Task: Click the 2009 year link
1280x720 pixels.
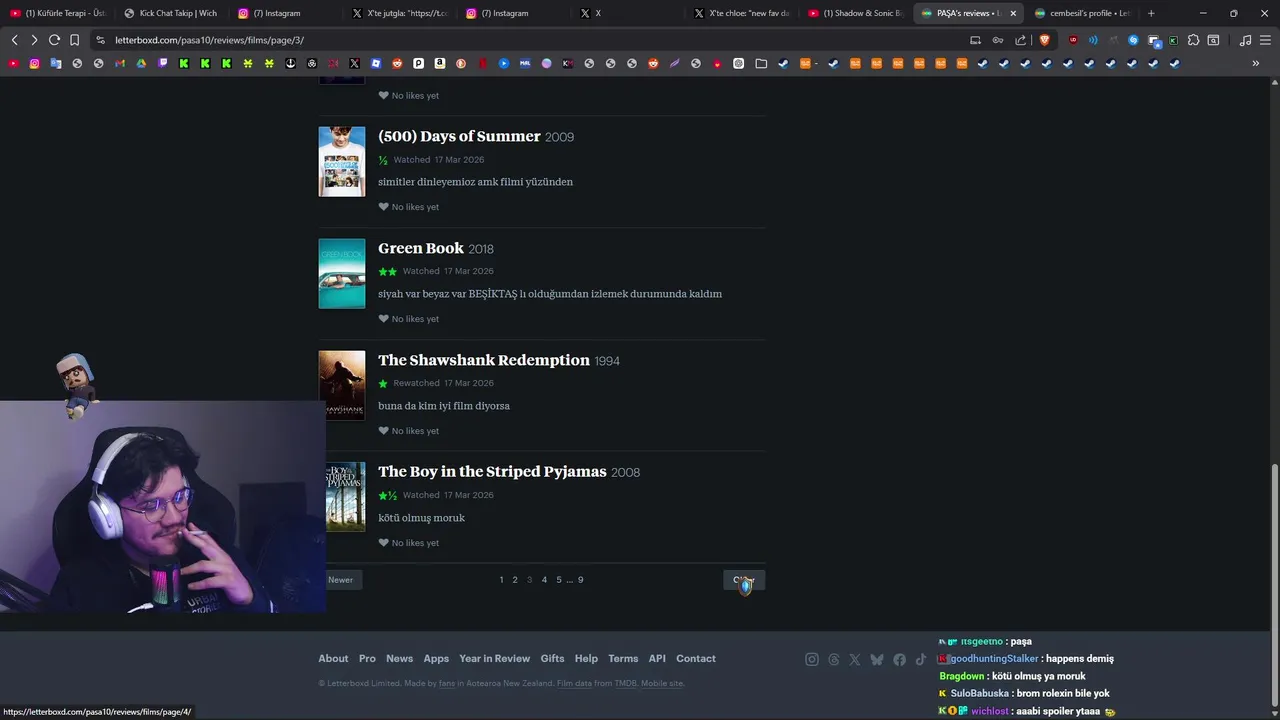Action: click(559, 137)
